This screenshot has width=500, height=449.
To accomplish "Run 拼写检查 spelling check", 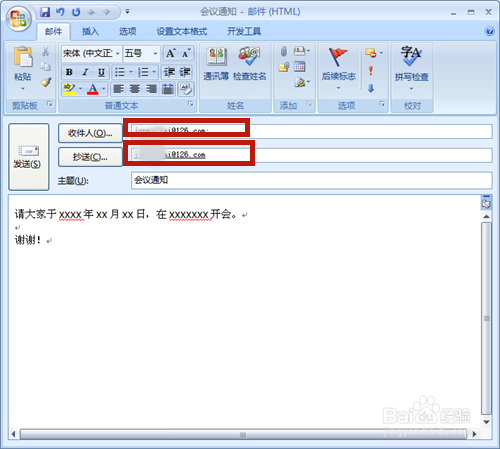I will point(411,68).
